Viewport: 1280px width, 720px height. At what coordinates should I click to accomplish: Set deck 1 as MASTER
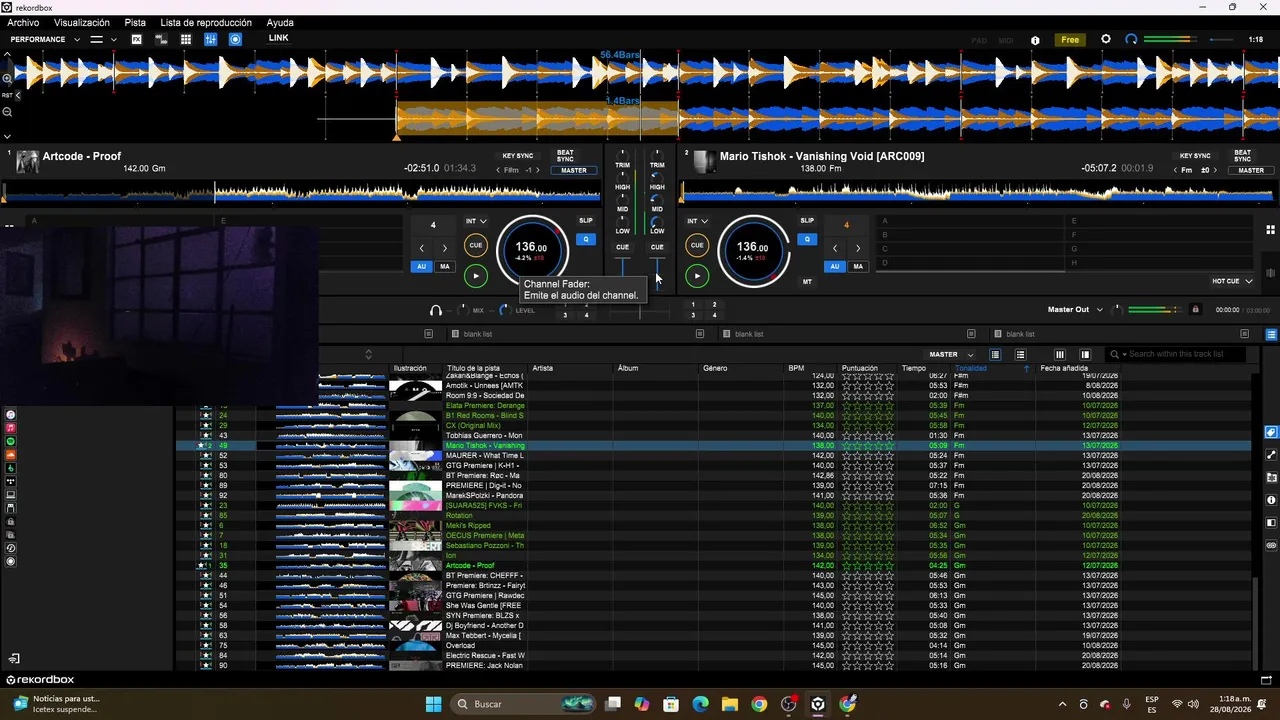pos(574,170)
